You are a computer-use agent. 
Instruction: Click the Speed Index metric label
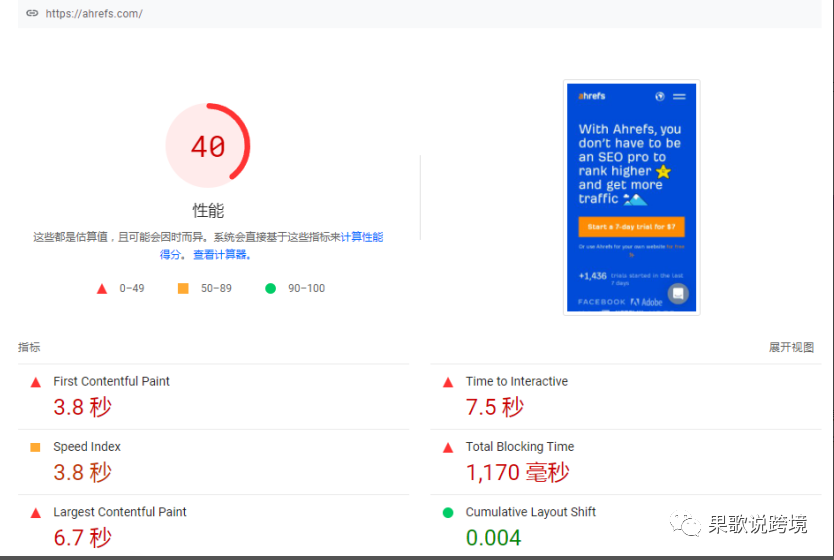pyautogui.click(x=87, y=447)
